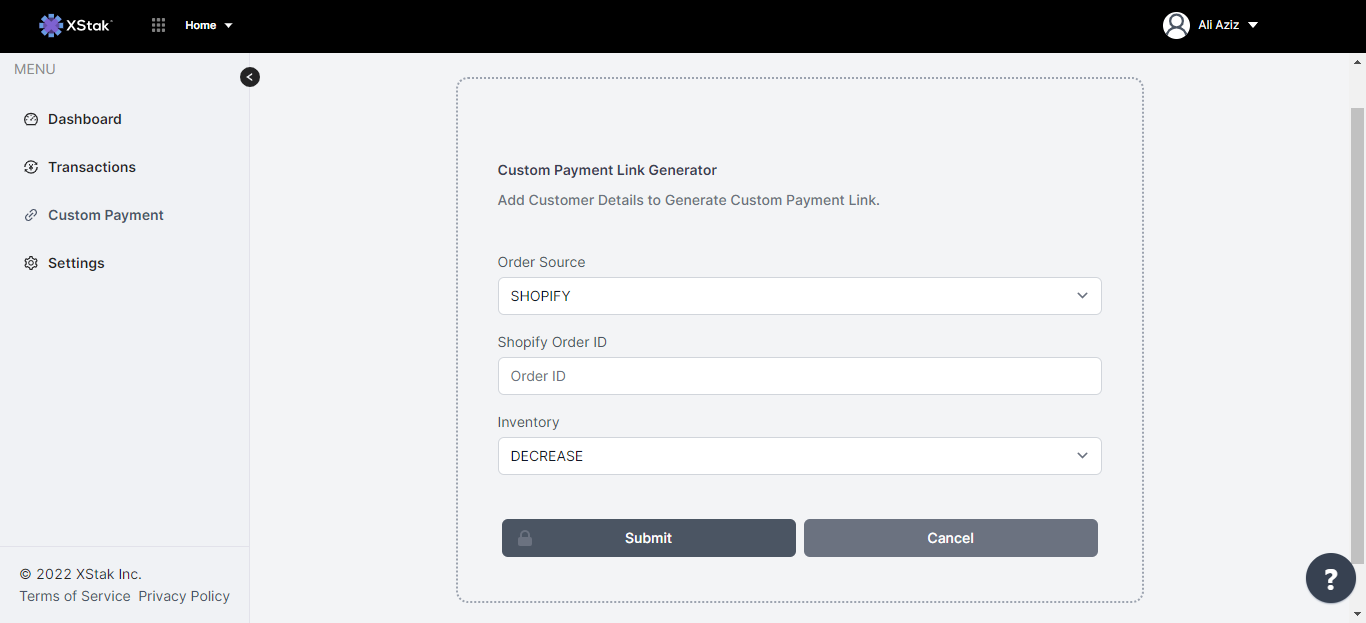
Task: Select the Dashboard menu item
Action: [85, 119]
